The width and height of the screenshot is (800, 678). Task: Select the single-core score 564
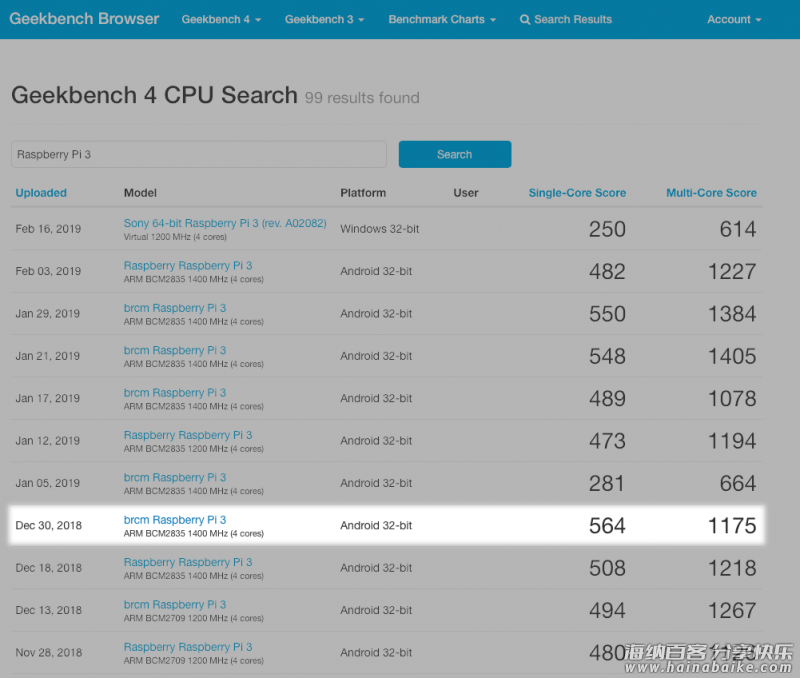[x=607, y=525]
